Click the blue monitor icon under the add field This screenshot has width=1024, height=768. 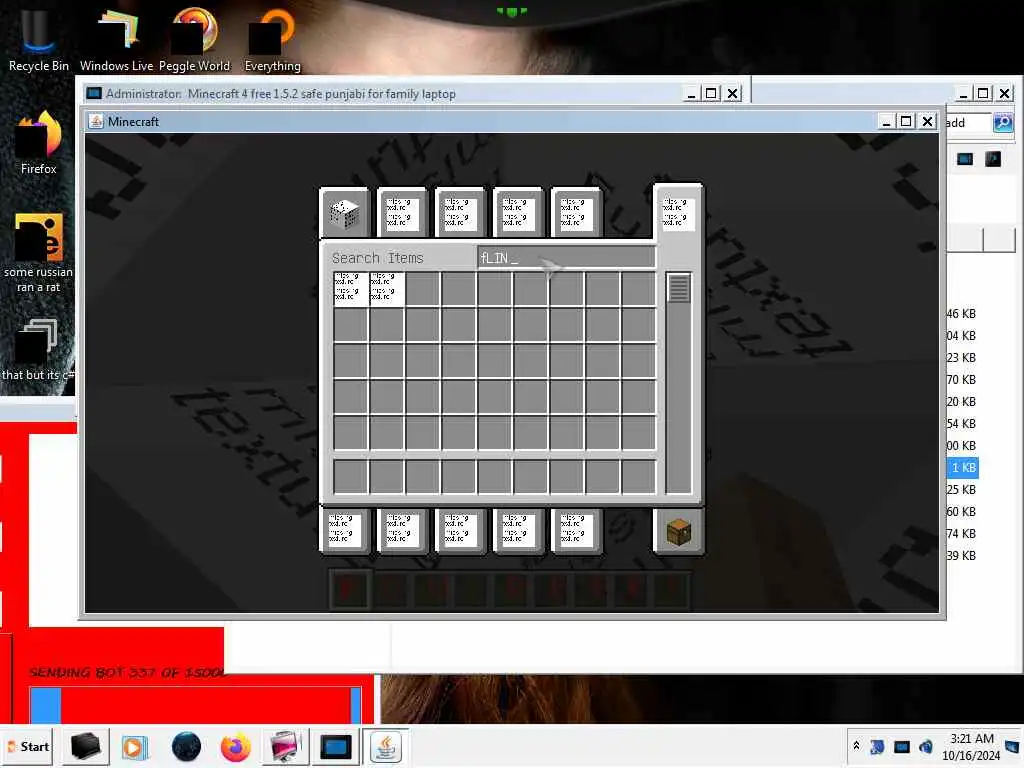pyautogui.click(x=965, y=159)
